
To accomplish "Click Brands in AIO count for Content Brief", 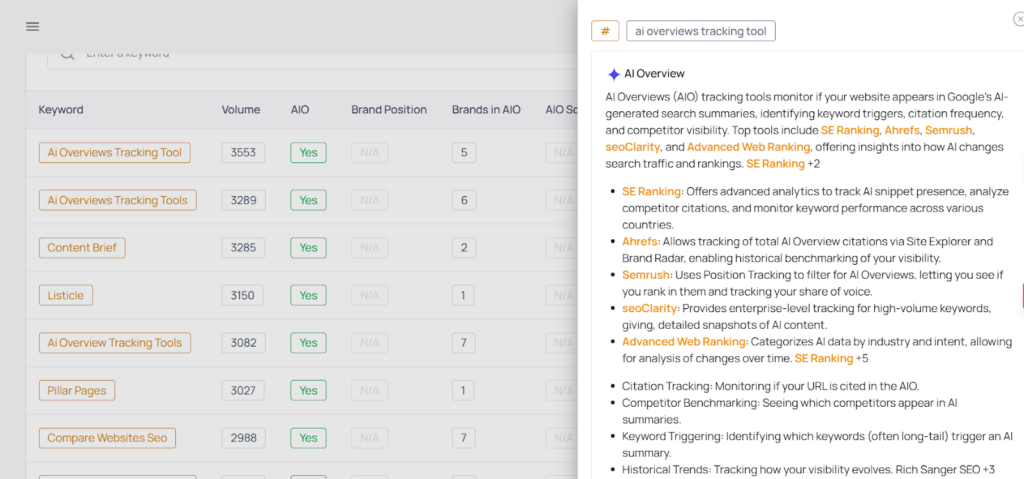I will (x=464, y=248).
